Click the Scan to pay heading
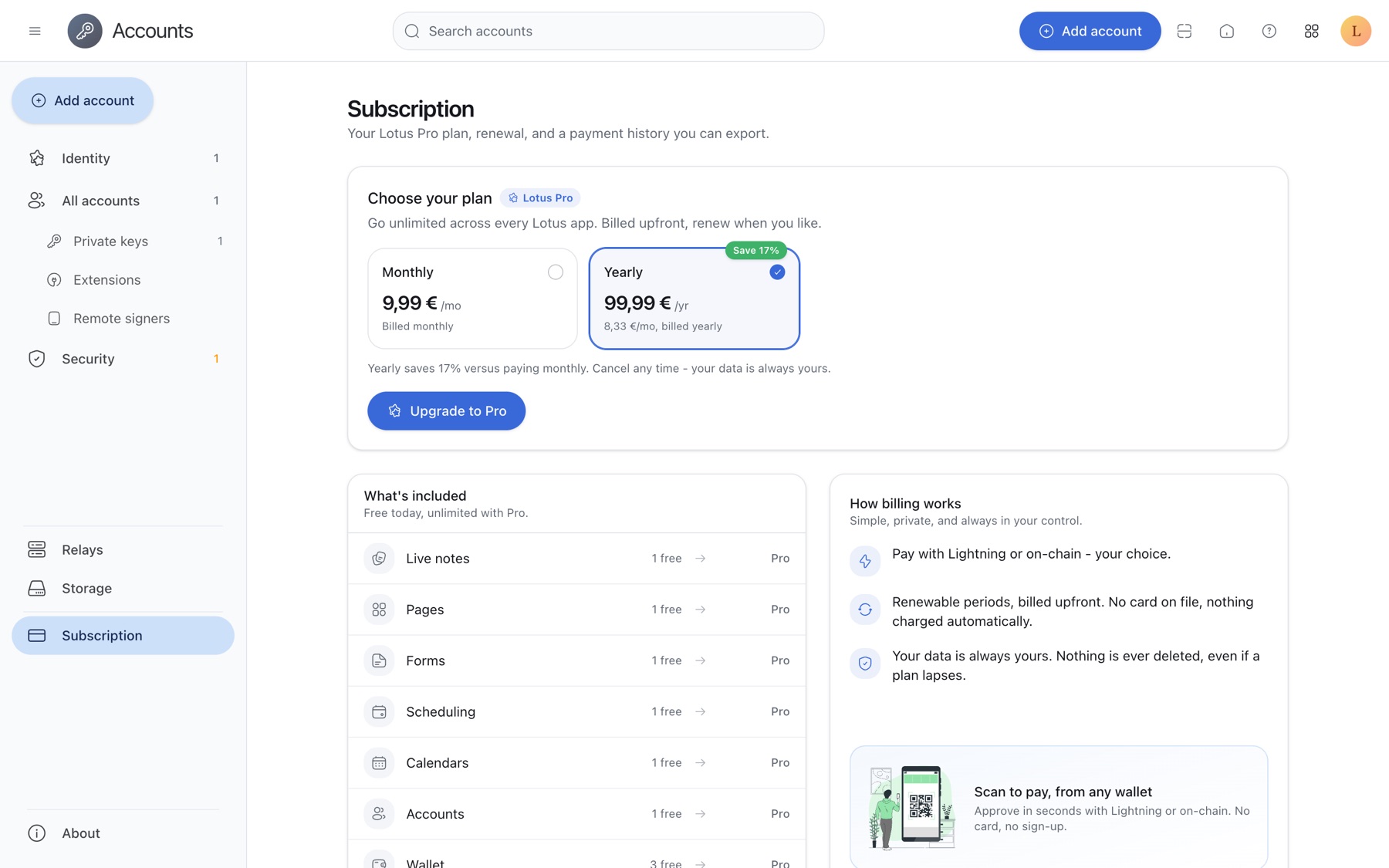Image resolution: width=1389 pixels, height=868 pixels. pyautogui.click(x=1063, y=792)
